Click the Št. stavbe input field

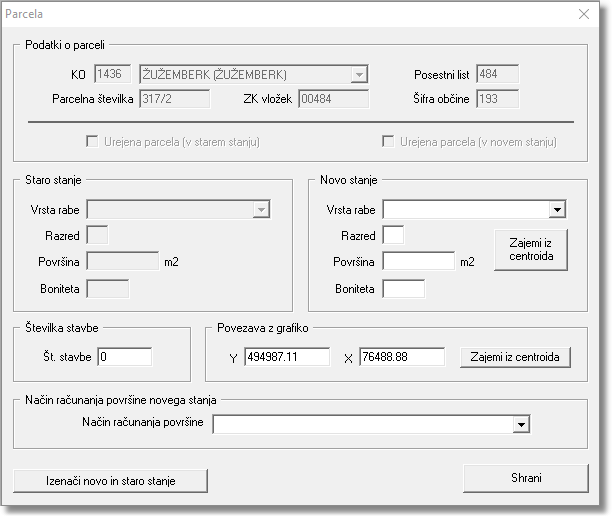pyautogui.click(x=125, y=357)
